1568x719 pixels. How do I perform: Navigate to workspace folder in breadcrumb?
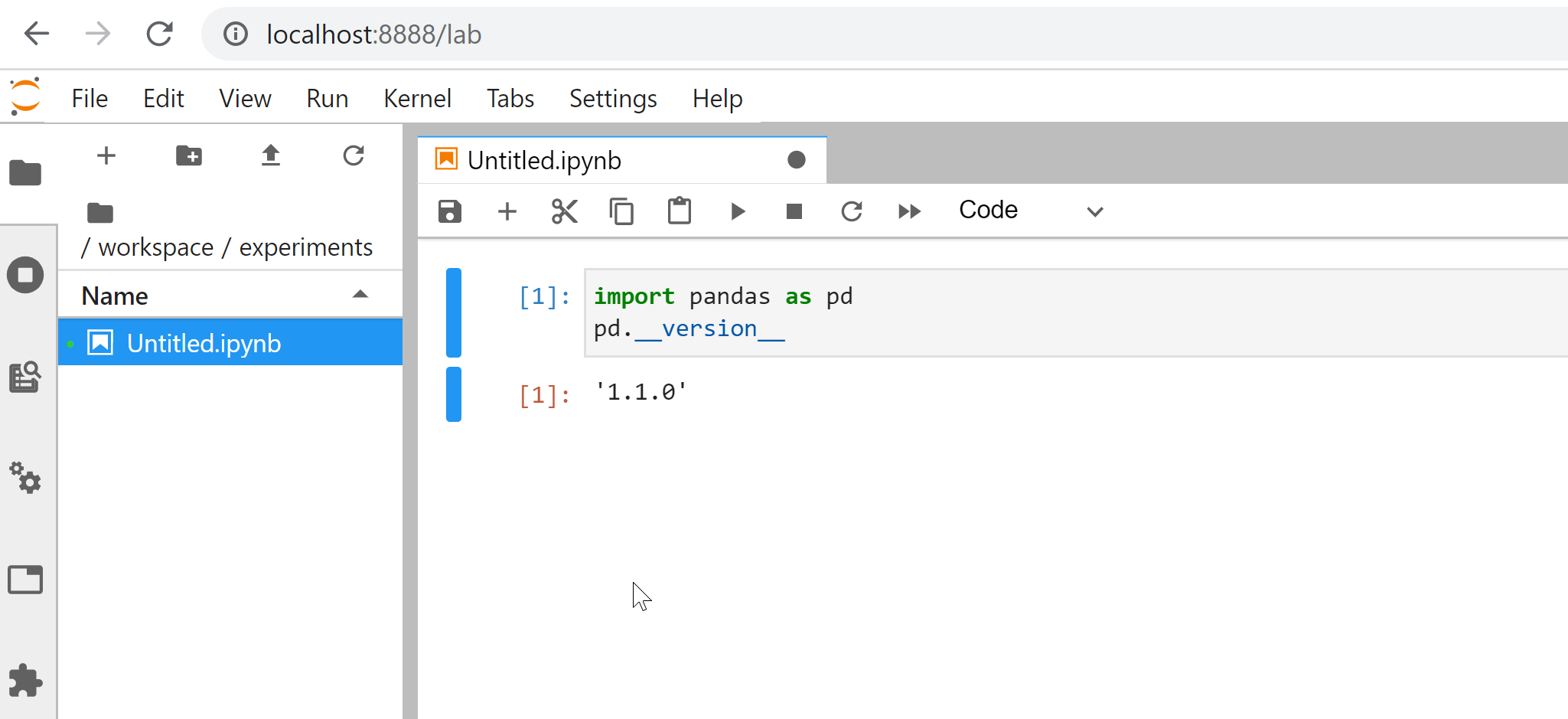[x=156, y=247]
